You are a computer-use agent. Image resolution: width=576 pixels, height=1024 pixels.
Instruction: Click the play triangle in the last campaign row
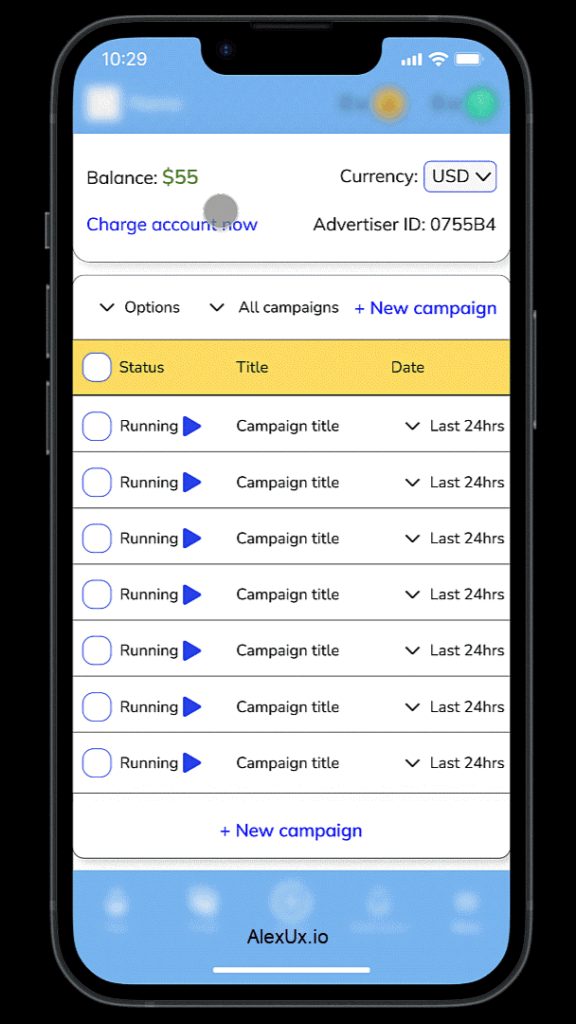tap(192, 763)
